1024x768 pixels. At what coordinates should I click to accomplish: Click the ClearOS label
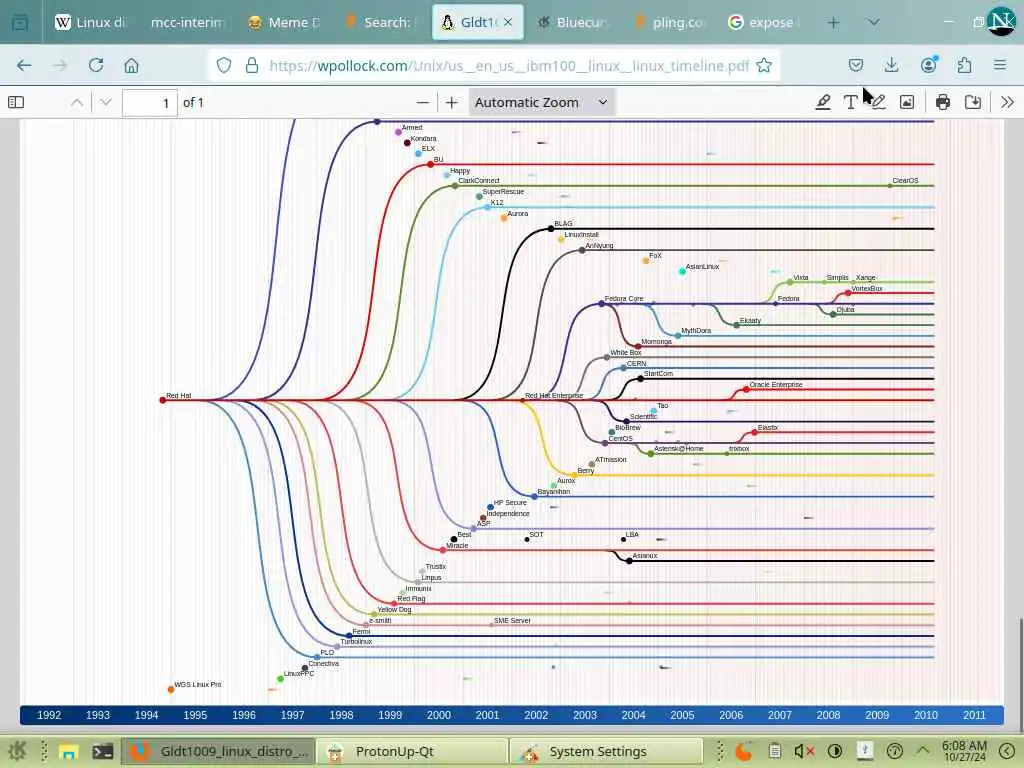tap(905, 180)
